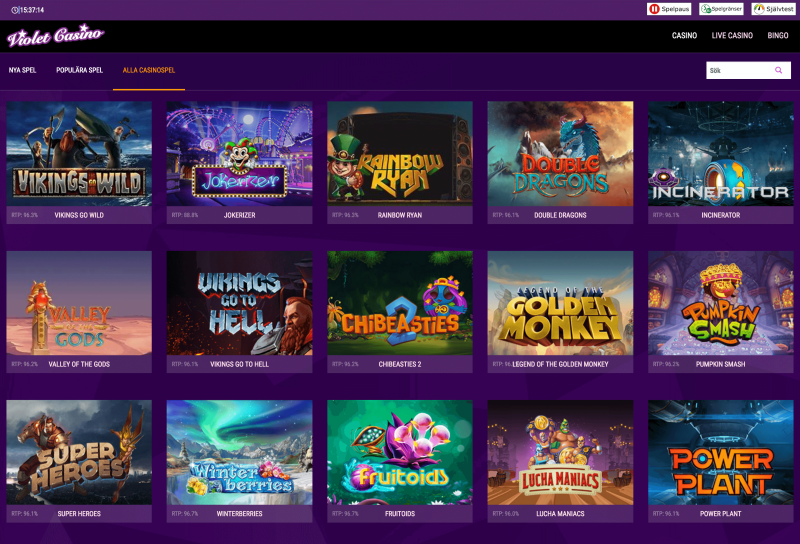Click the 'DOUBLE DRAGONS' title label

point(560,215)
